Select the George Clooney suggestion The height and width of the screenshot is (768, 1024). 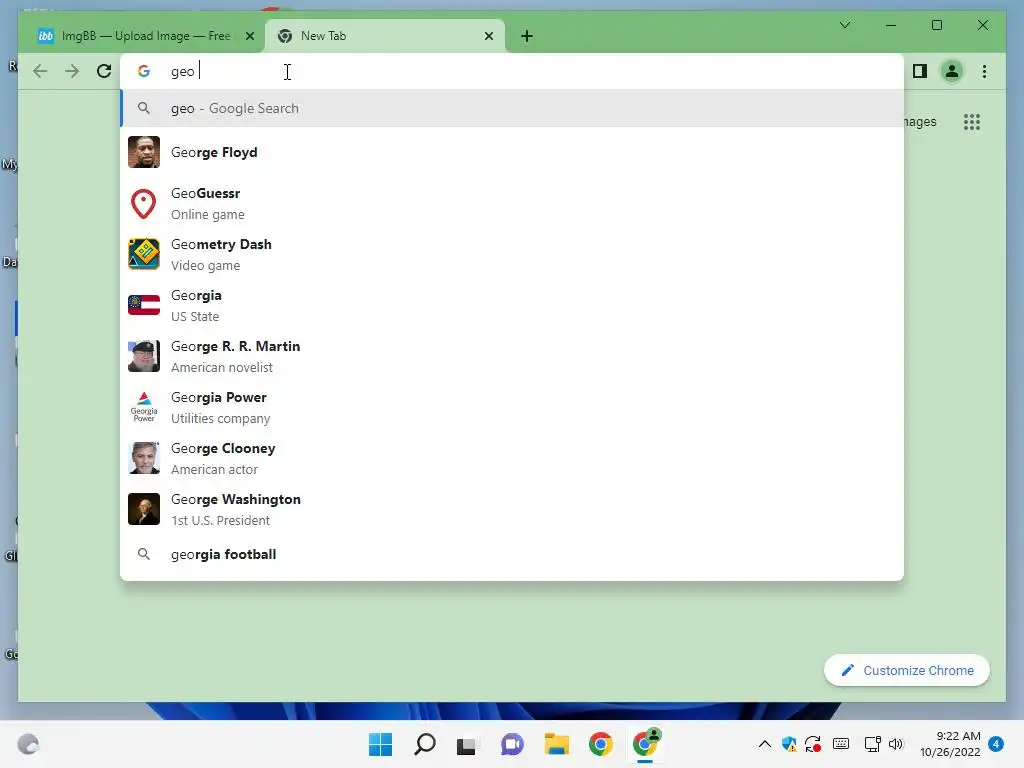tap(512, 458)
